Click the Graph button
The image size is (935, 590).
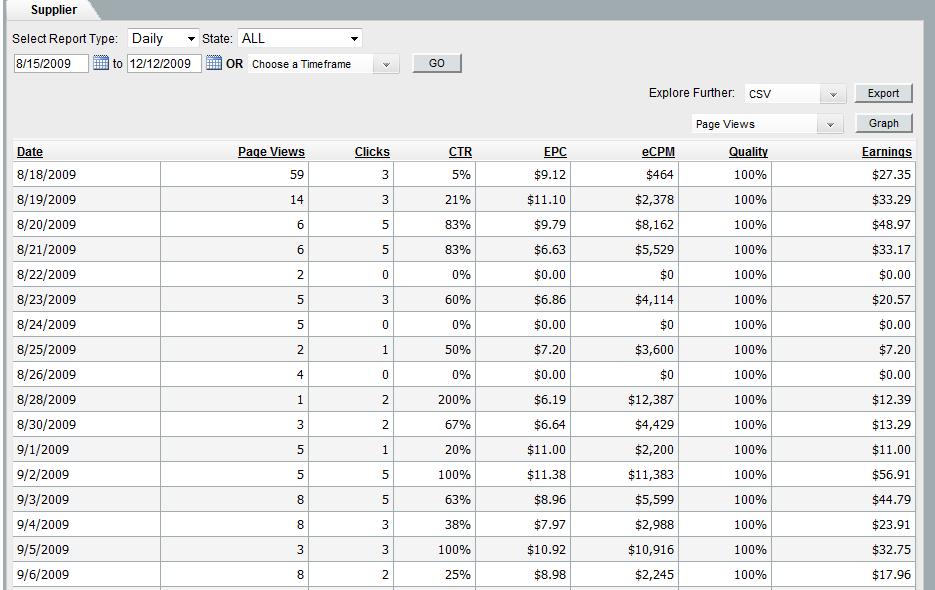(x=883, y=123)
